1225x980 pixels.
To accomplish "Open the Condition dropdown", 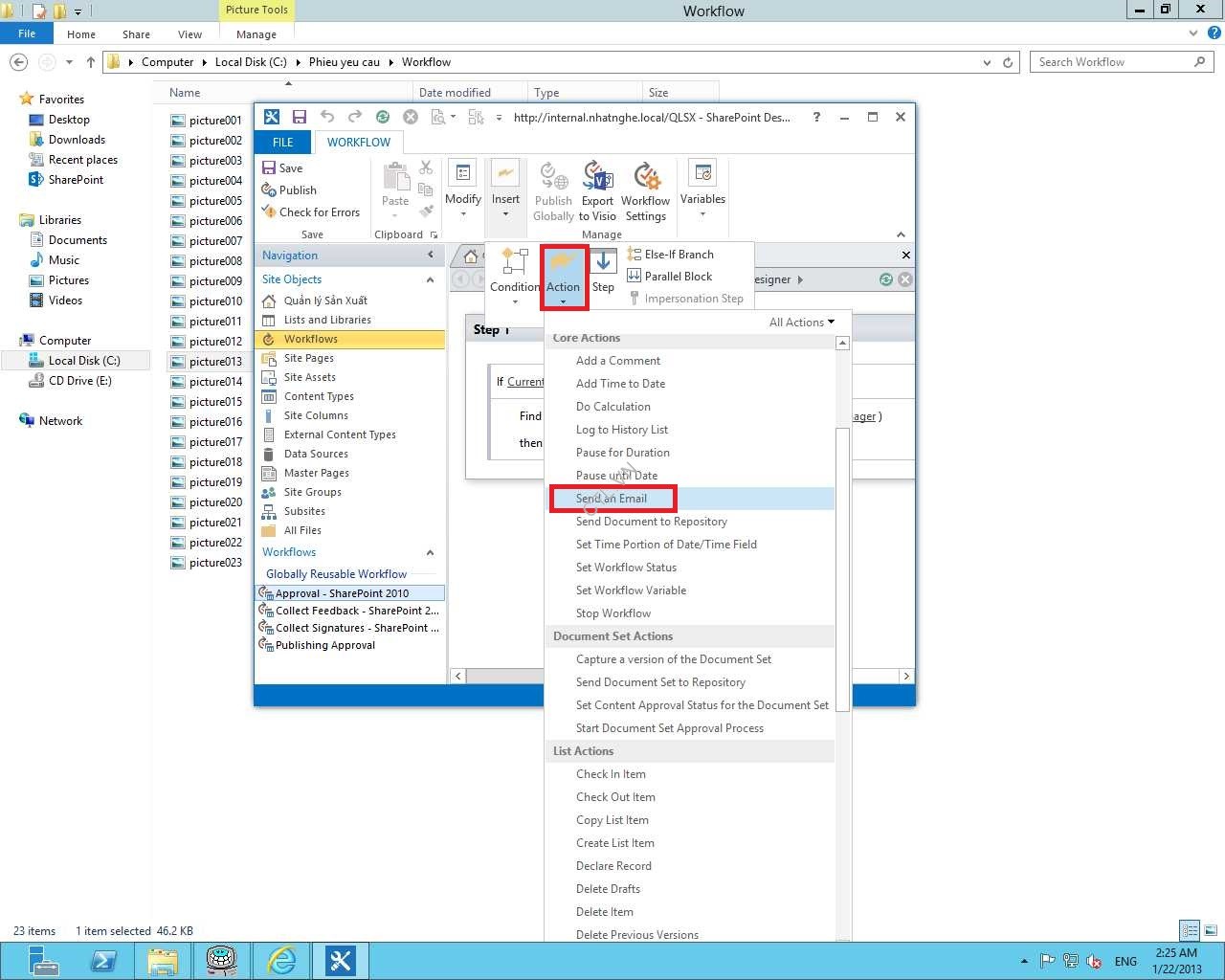I will click(x=515, y=273).
